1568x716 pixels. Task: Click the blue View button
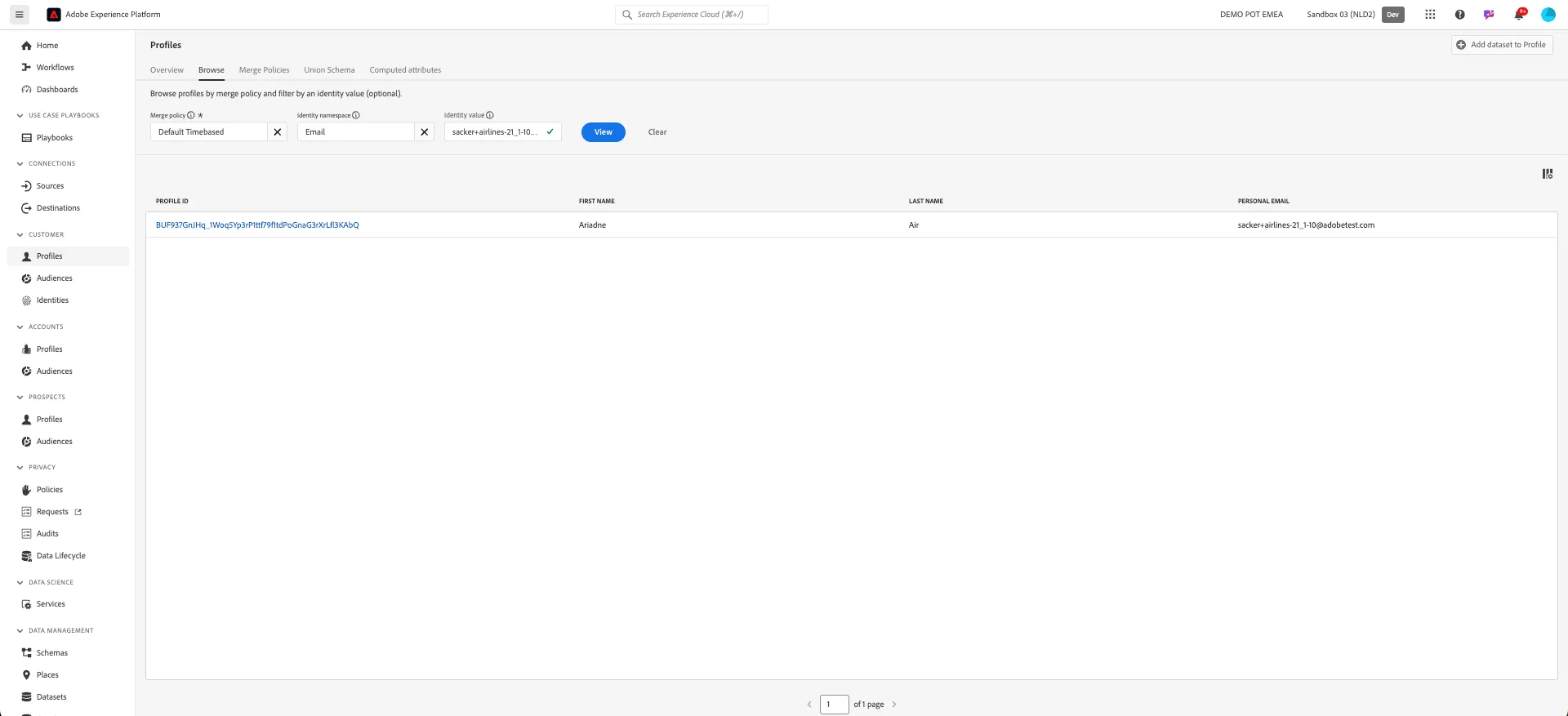pos(604,132)
